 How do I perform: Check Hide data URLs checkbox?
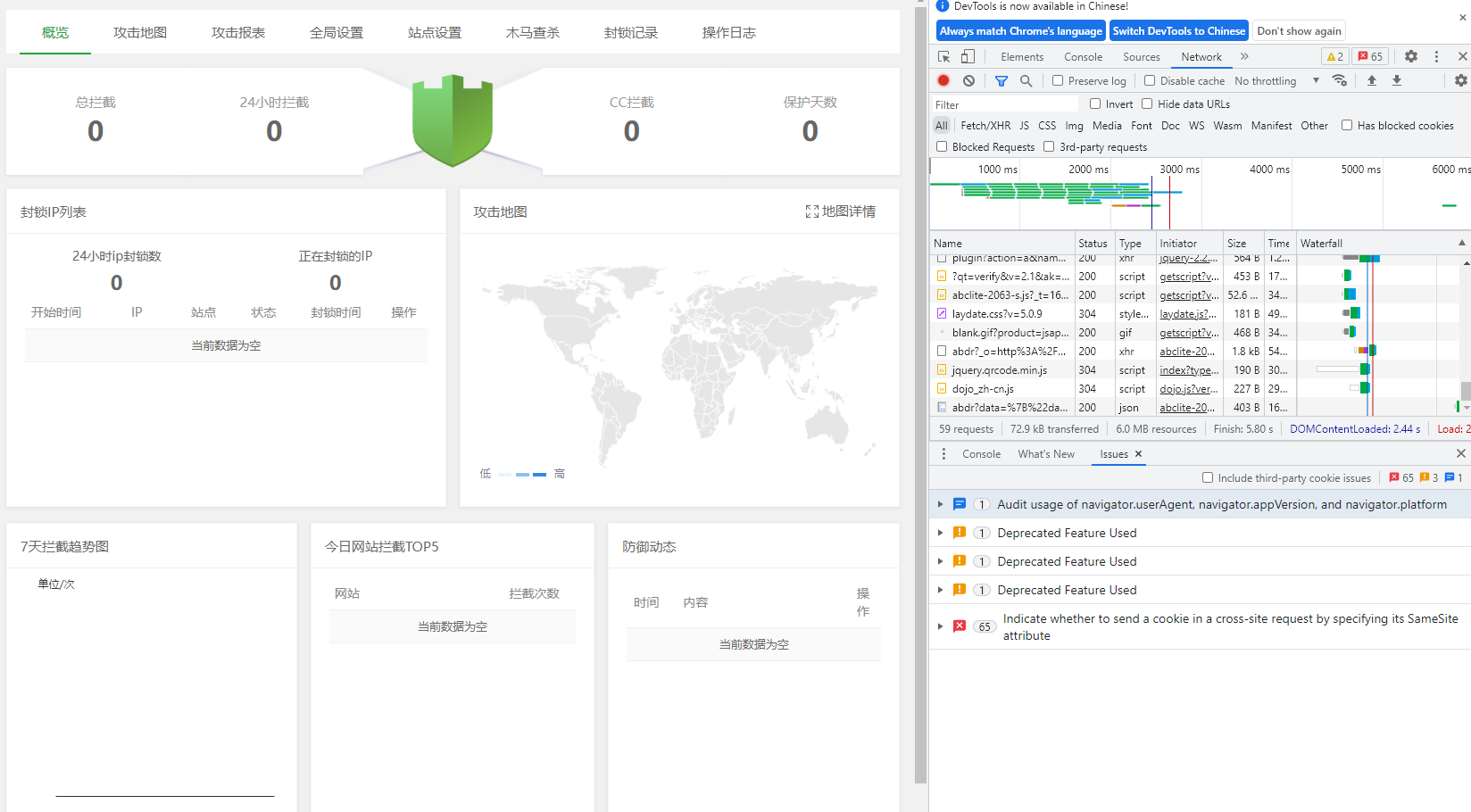coord(1147,104)
